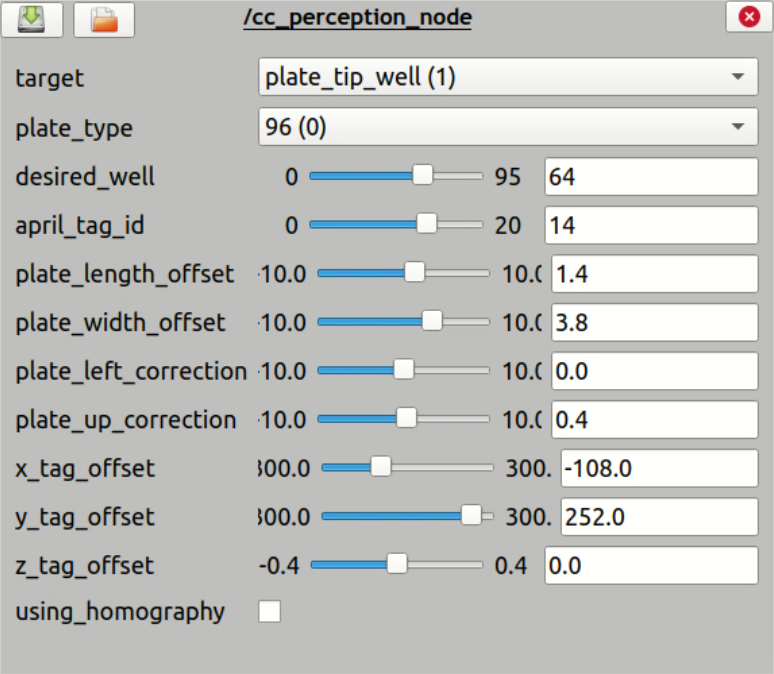Click the /cc_perception_node title label

[x=357, y=18]
